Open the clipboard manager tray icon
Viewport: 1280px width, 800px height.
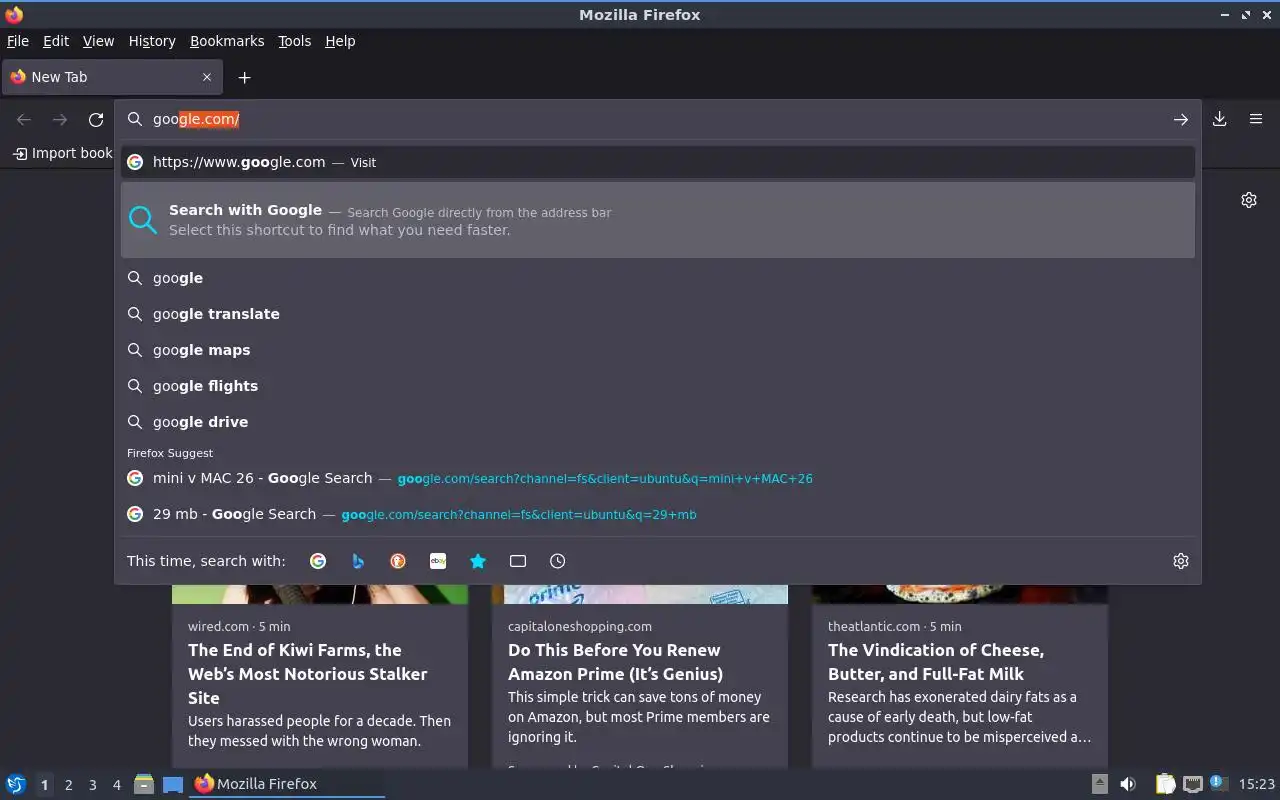point(1165,784)
